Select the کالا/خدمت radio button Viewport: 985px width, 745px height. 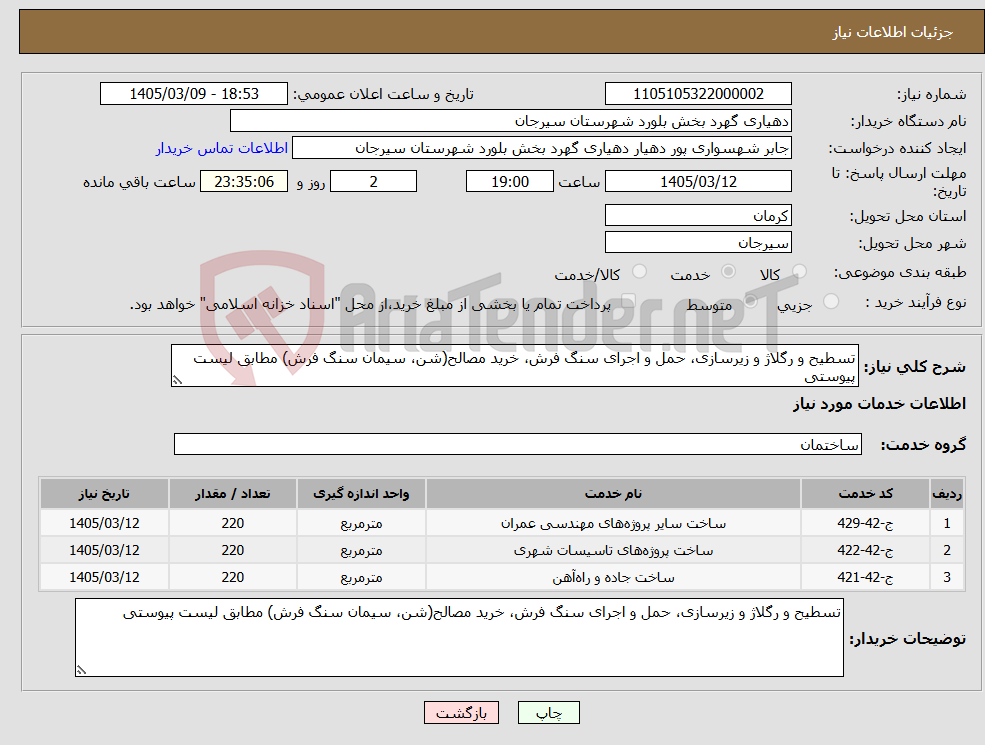[x=639, y=271]
